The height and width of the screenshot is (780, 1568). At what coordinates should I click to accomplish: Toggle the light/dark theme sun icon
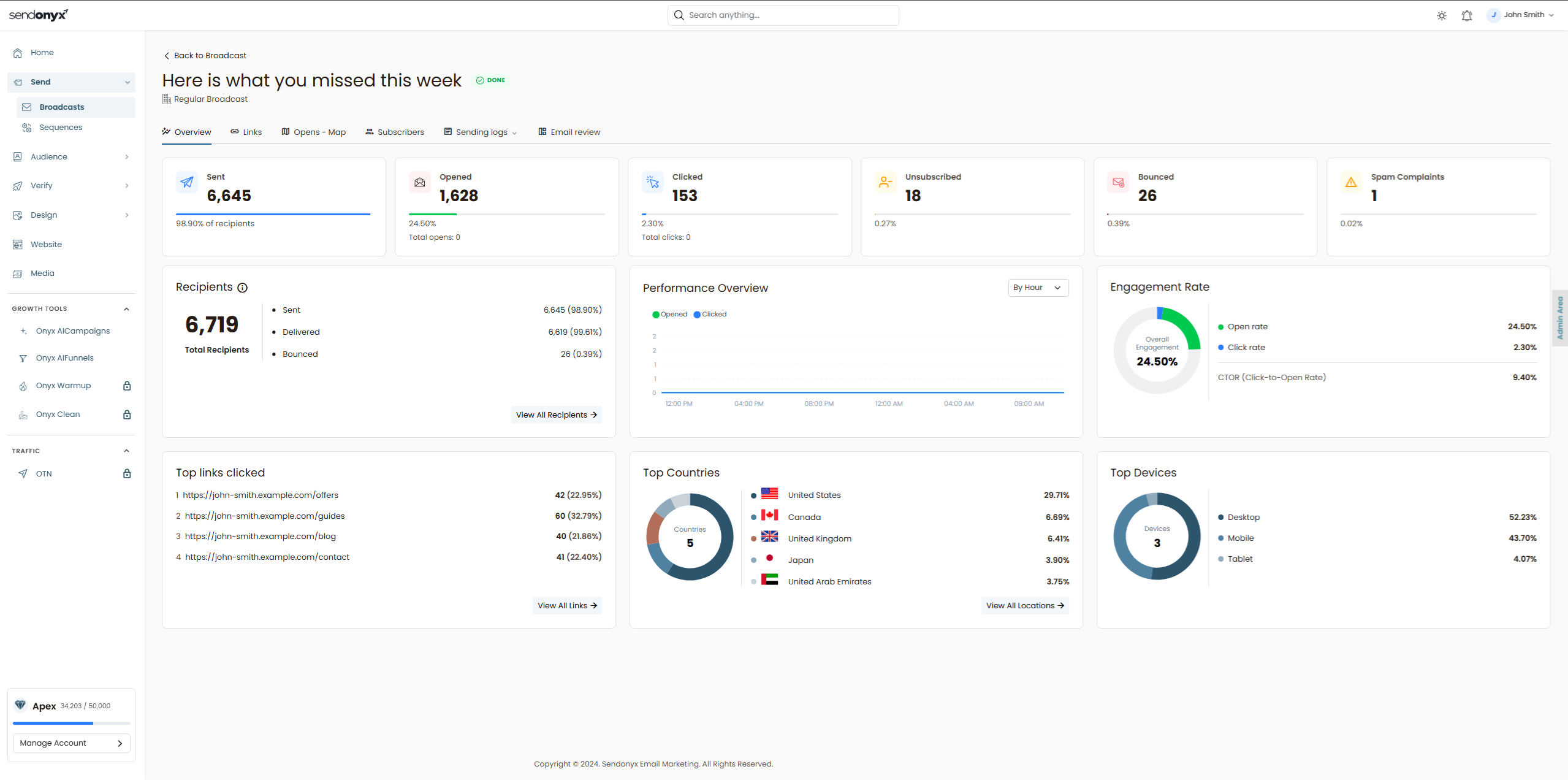pyautogui.click(x=1441, y=15)
